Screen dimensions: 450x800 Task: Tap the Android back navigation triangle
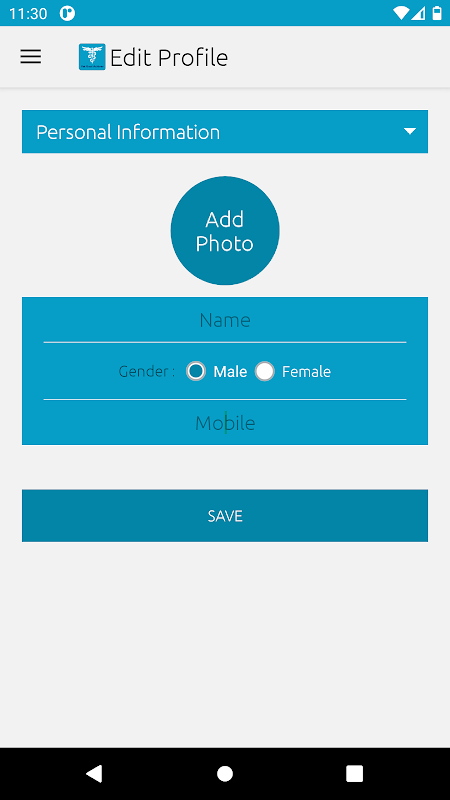[x=94, y=773]
